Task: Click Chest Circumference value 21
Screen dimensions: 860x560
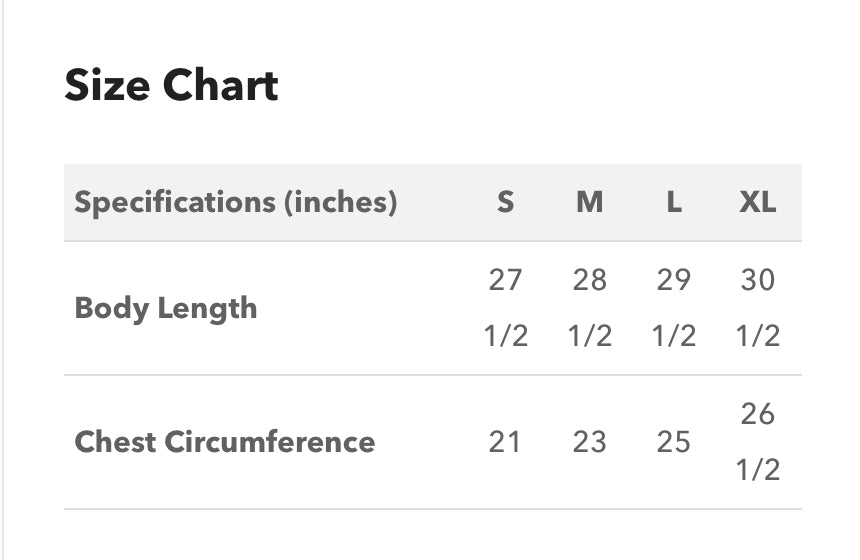Action: pyautogui.click(x=505, y=441)
